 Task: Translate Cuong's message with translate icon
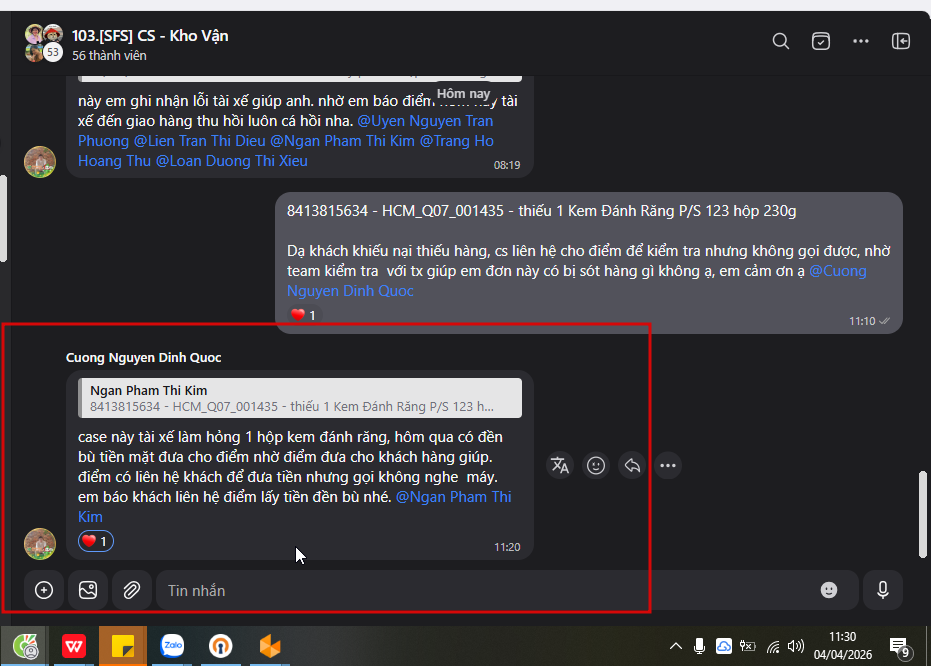559,465
